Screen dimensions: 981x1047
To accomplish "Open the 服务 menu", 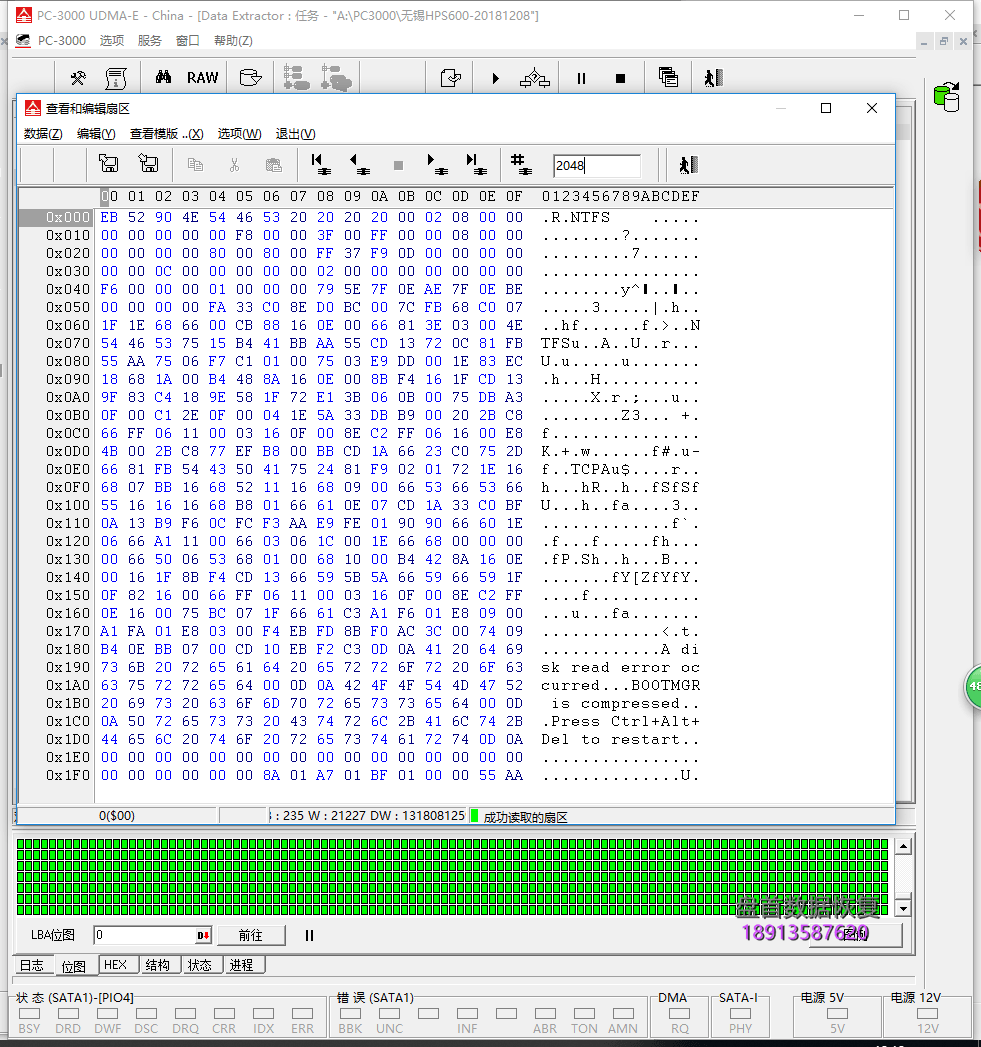I will pyautogui.click(x=150, y=41).
